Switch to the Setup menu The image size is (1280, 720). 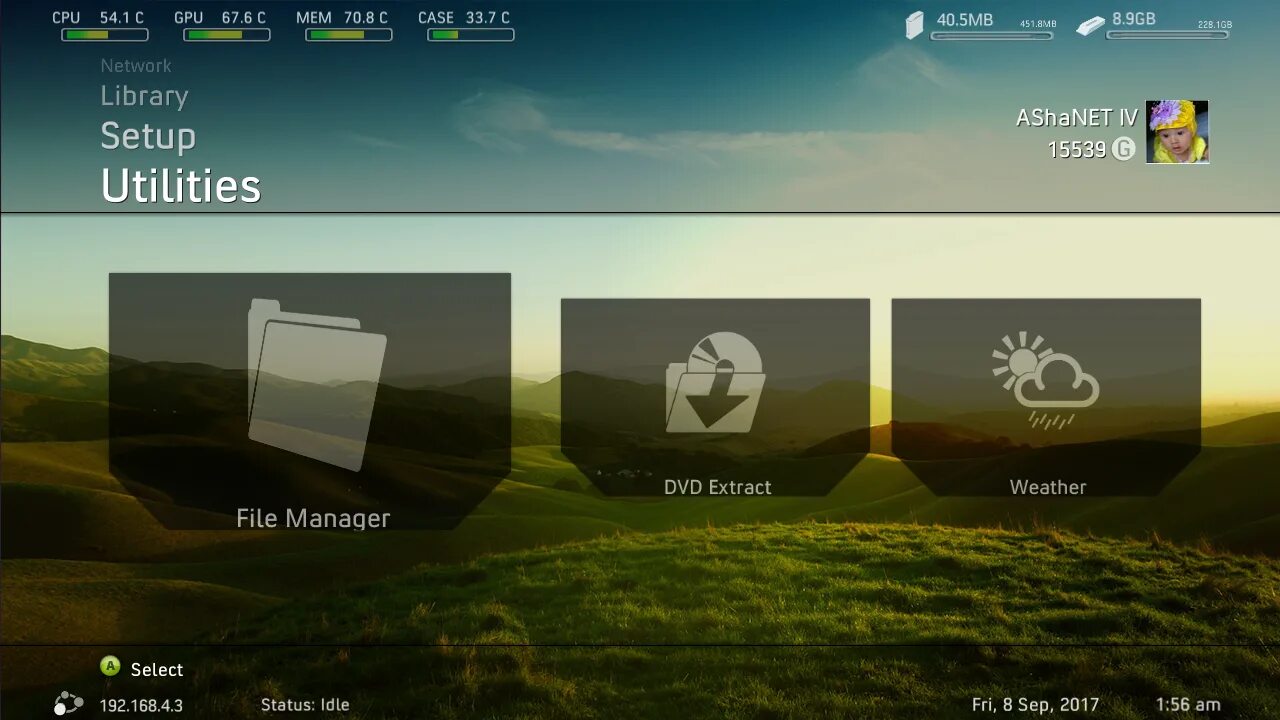tap(148, 136)
